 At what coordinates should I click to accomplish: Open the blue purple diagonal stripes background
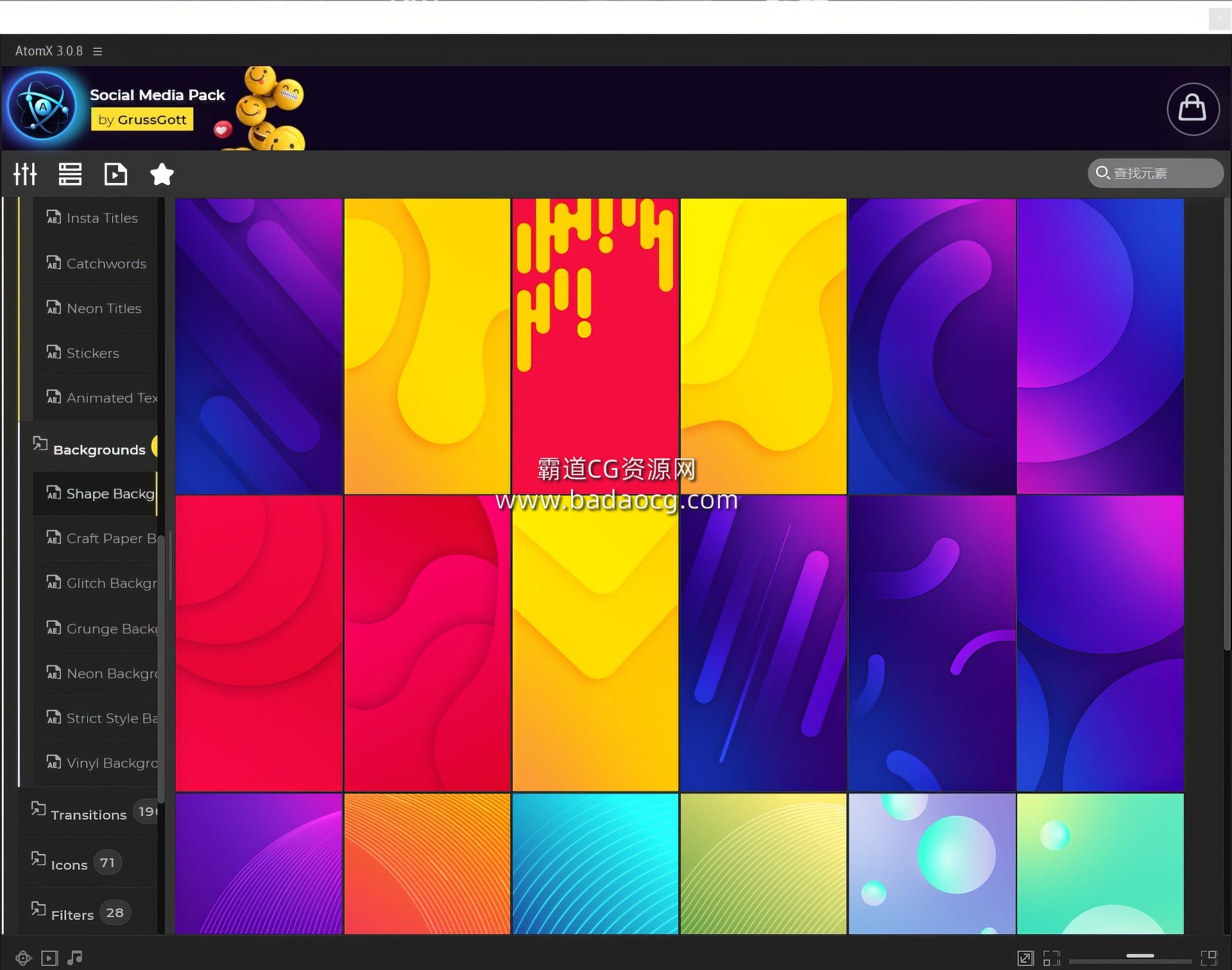click(x=259, y=347)
